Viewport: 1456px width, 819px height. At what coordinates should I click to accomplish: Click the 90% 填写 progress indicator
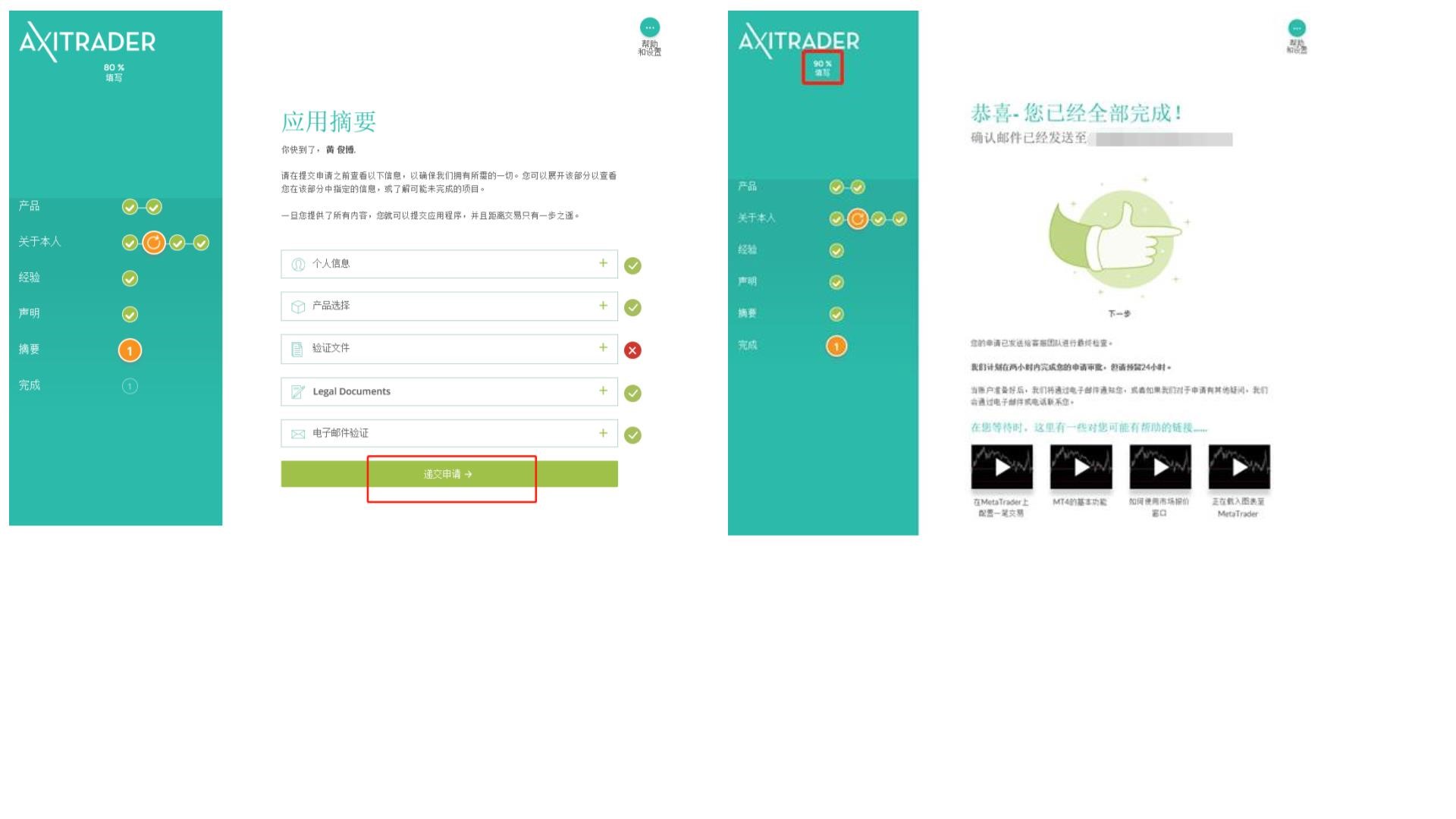tap(823, 68)
